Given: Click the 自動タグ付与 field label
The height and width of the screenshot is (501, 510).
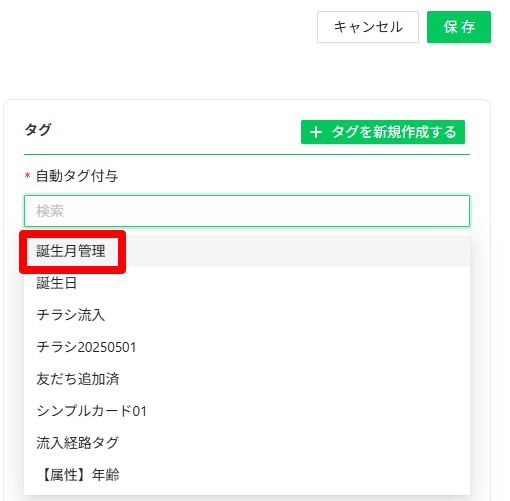Looking at the screenshot, I should (77, 176).
